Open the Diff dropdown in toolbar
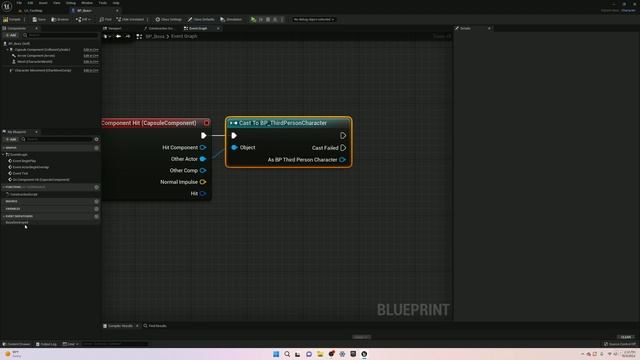 (x=83, y=19)
